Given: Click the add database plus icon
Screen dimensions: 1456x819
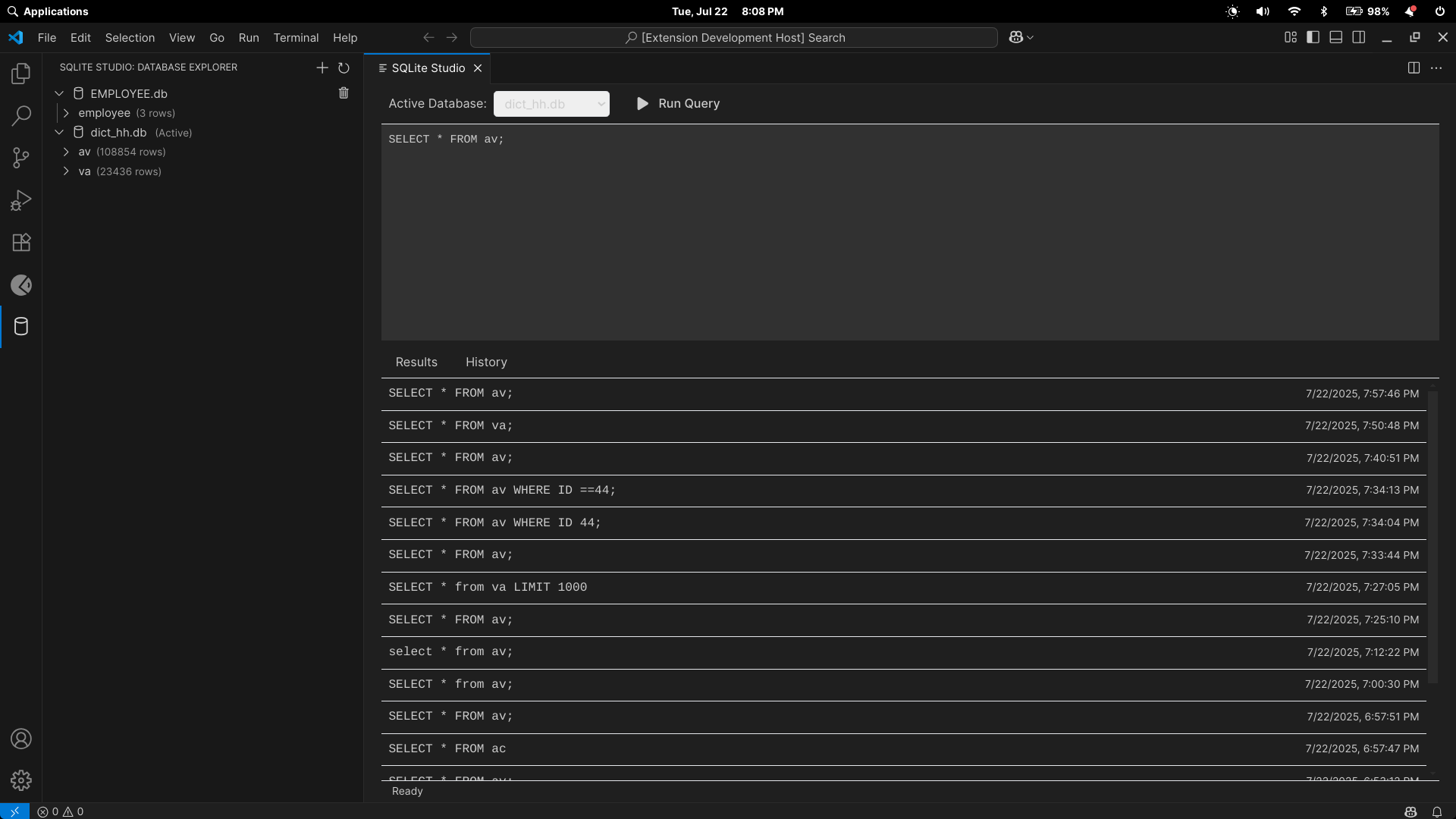Looking at the screenshot, I should tap(322, 68).
